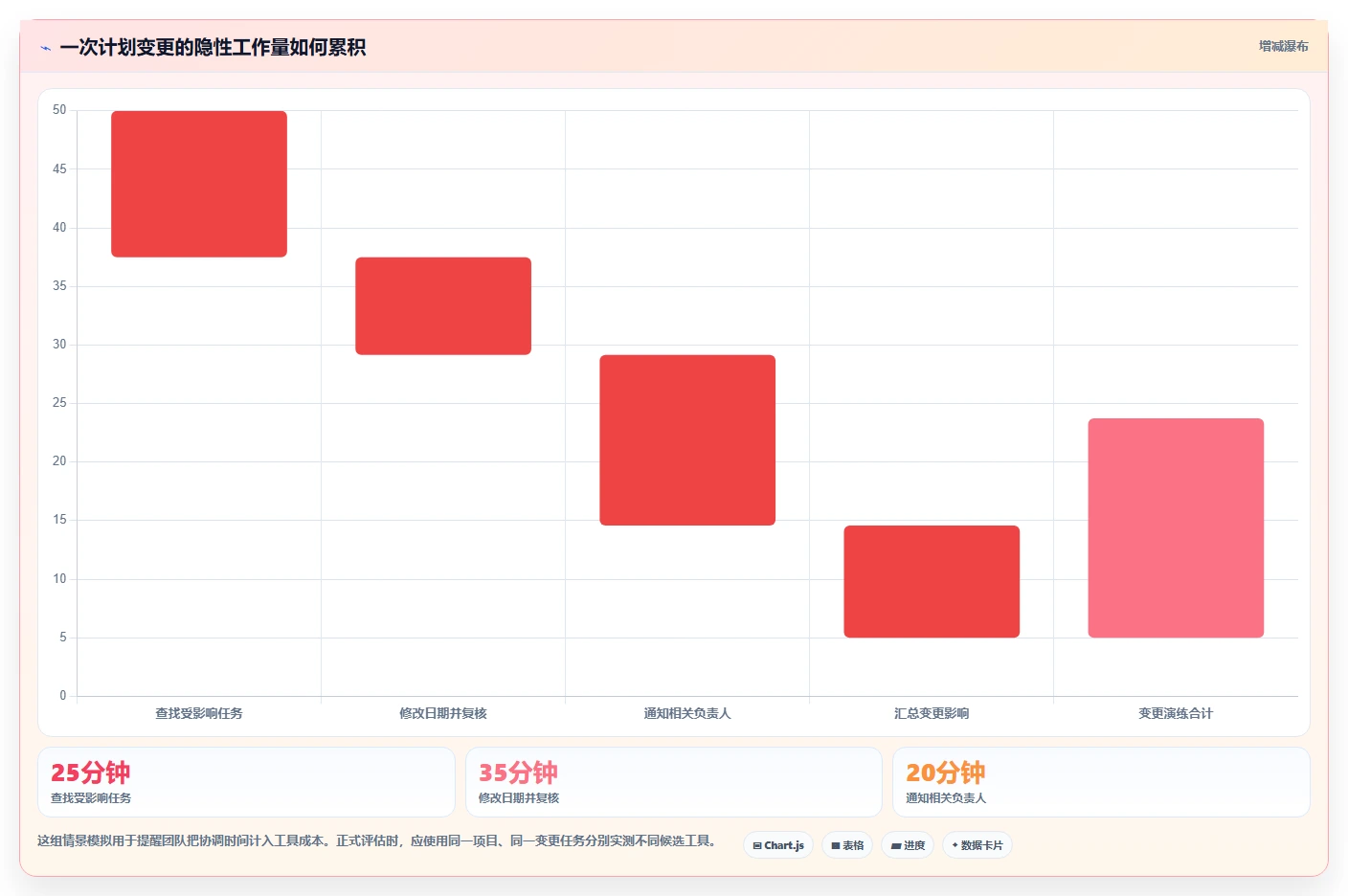This screenshot has width=1348, height=896.
Task: Click the x-axis label 变更演练合计
Action: (x=1176, y=713)
